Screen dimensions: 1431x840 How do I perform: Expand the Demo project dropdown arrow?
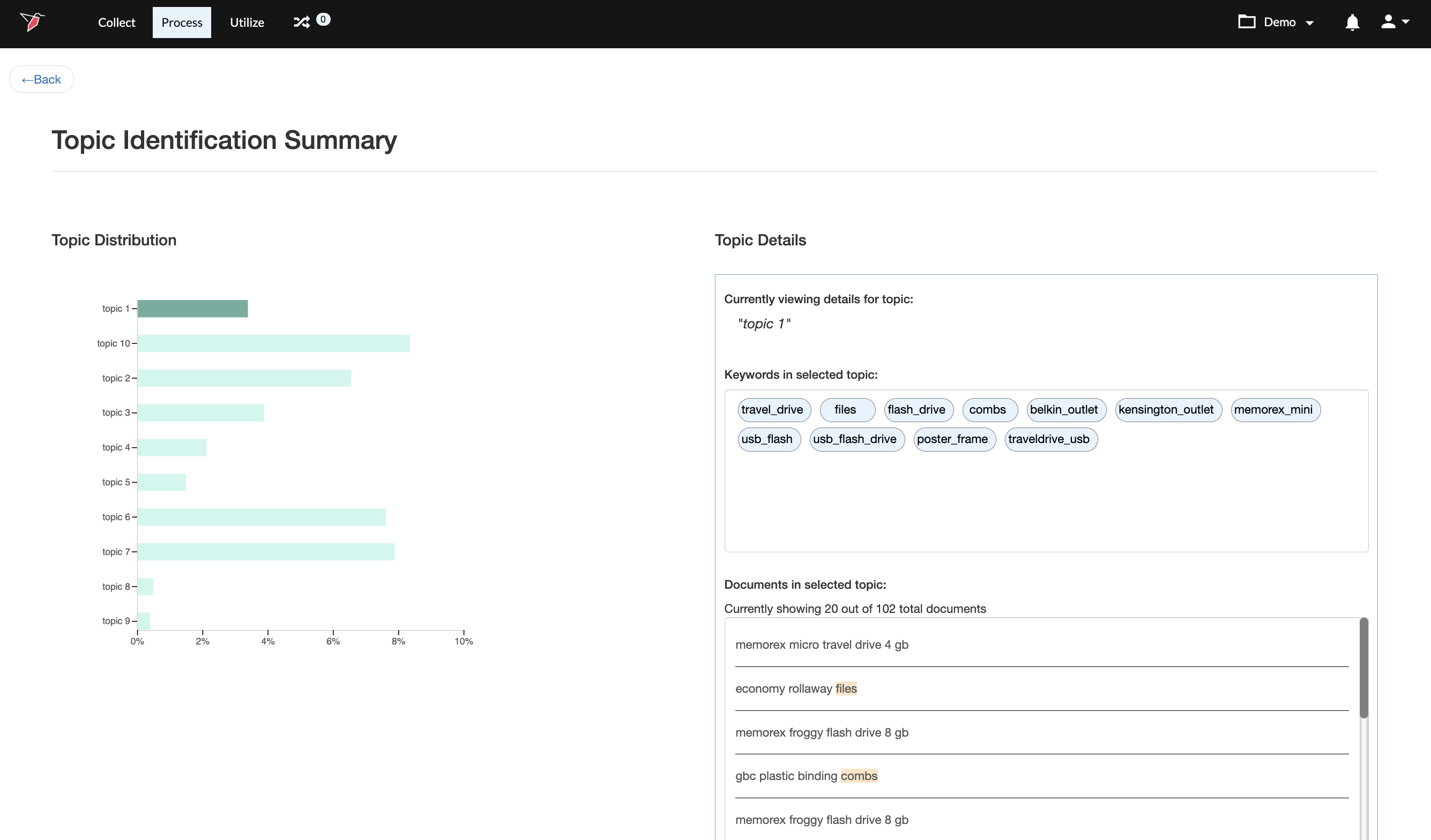1310,23
